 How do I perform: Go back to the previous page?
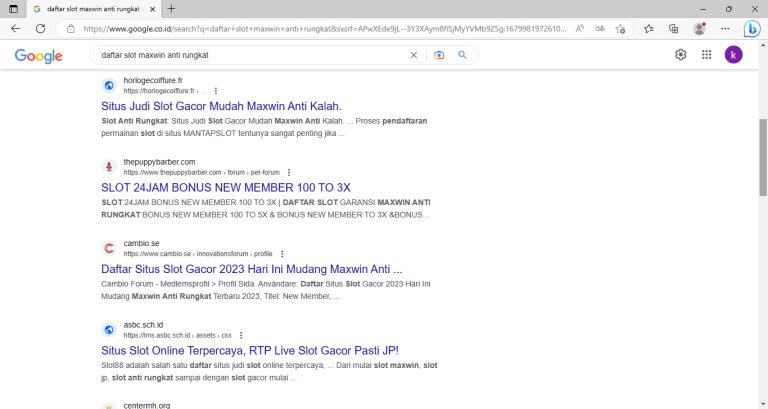click(x=16, y=28)
